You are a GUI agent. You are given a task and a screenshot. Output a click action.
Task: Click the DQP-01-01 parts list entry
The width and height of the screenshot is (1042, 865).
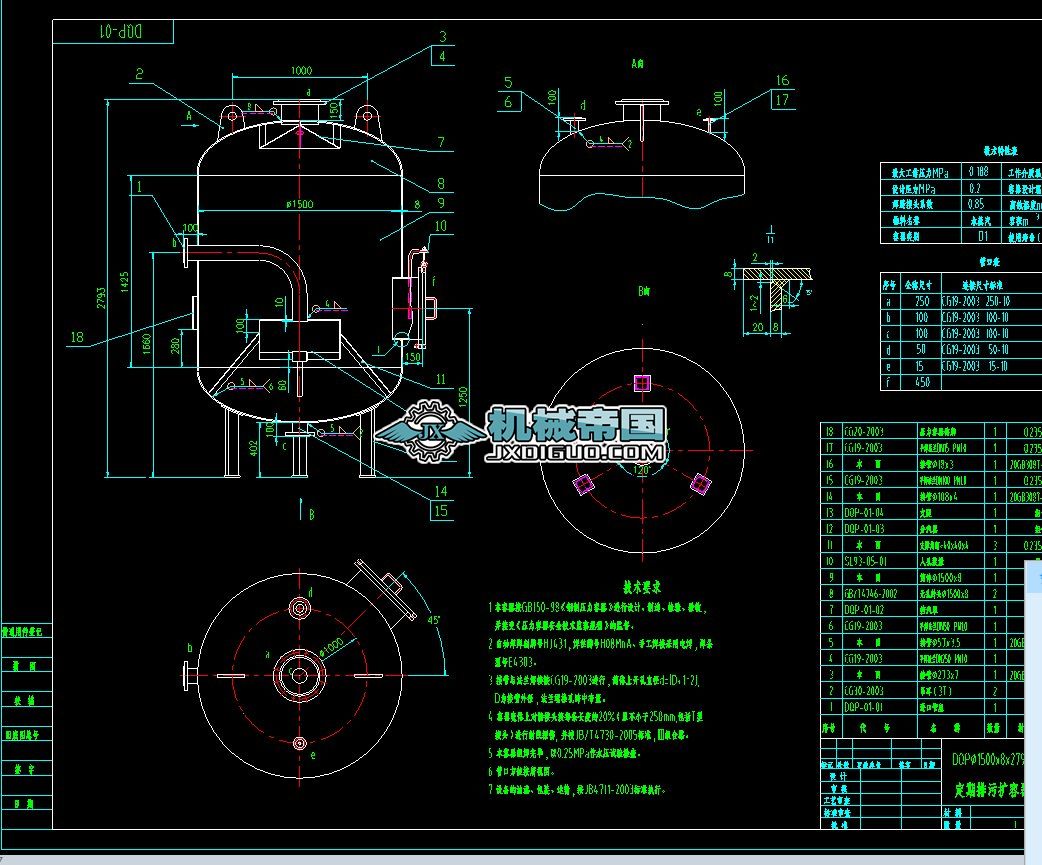(x=865, y=707)
